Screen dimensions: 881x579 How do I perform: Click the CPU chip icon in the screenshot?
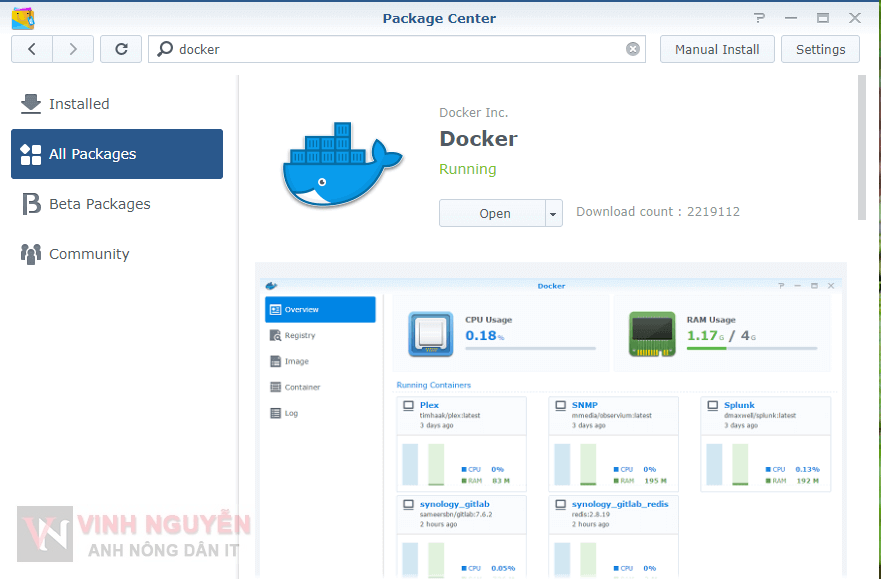point(430,334)
